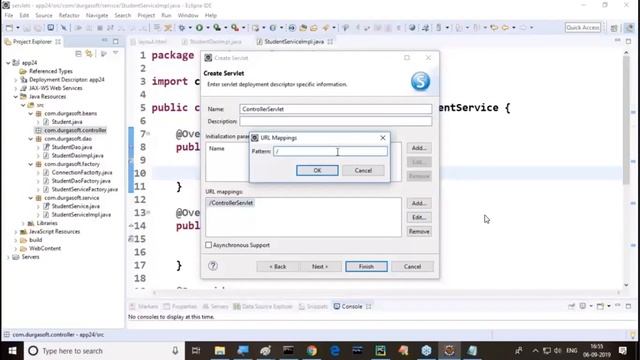
Task: Expand the Servers node
Action: [9, 257]
